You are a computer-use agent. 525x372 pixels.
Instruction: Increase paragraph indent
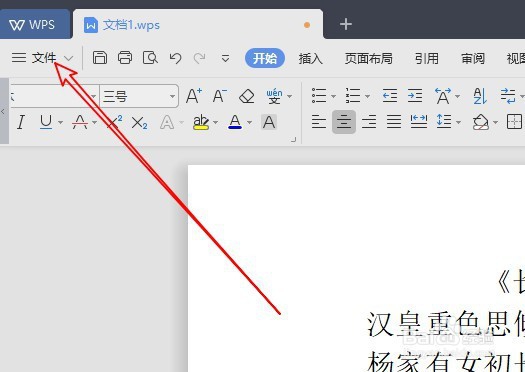(x=415, y=96)
